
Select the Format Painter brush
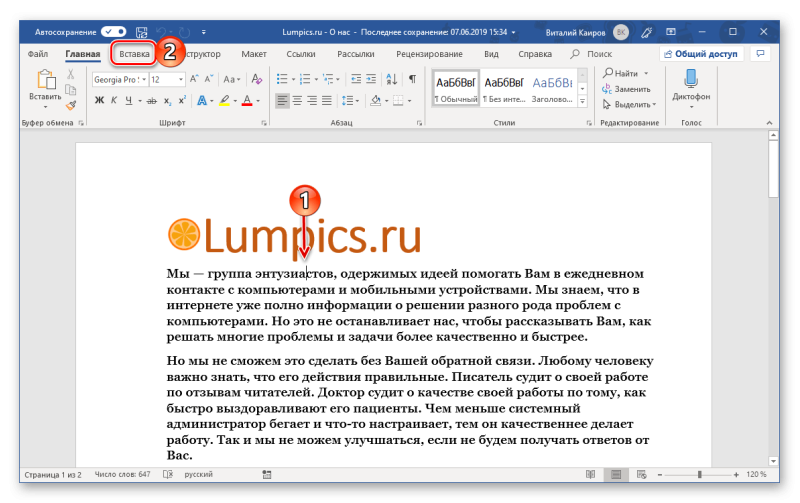pyautogui.click(x=71, y=106)
